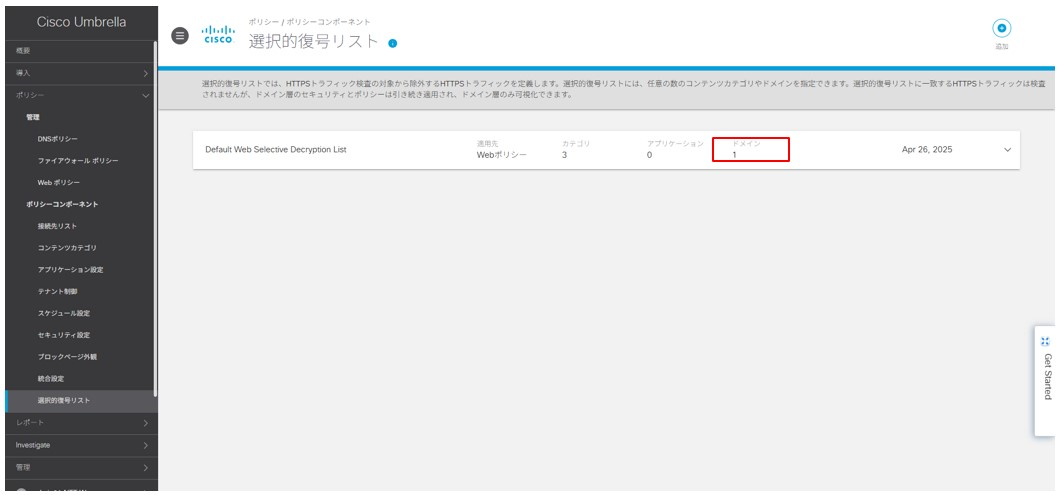The height and width of the screenshot is (495, 1057).
Task: Click the info icon beside 選択的復号リスト title
Action: 393,43
